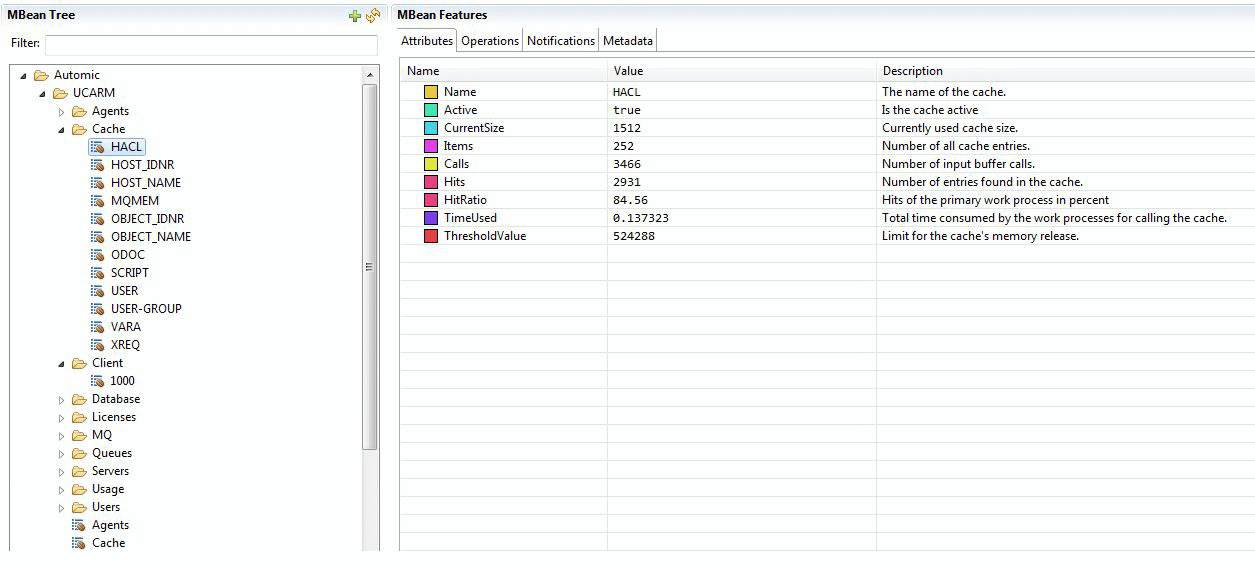Select the ODOC MBean icon
This screenshot has height=569, width=1255.
click(98, 255)
